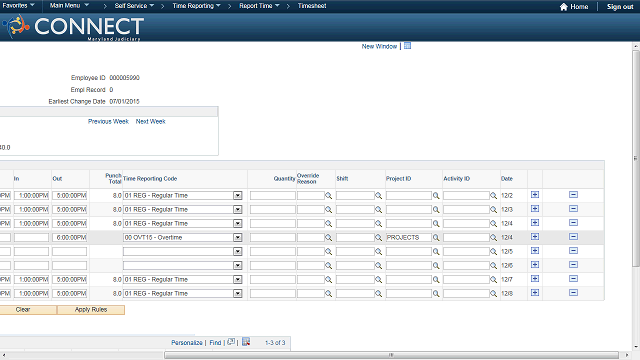
Task: Delete the 12/3 timesheet row
Action: point(573,209)
